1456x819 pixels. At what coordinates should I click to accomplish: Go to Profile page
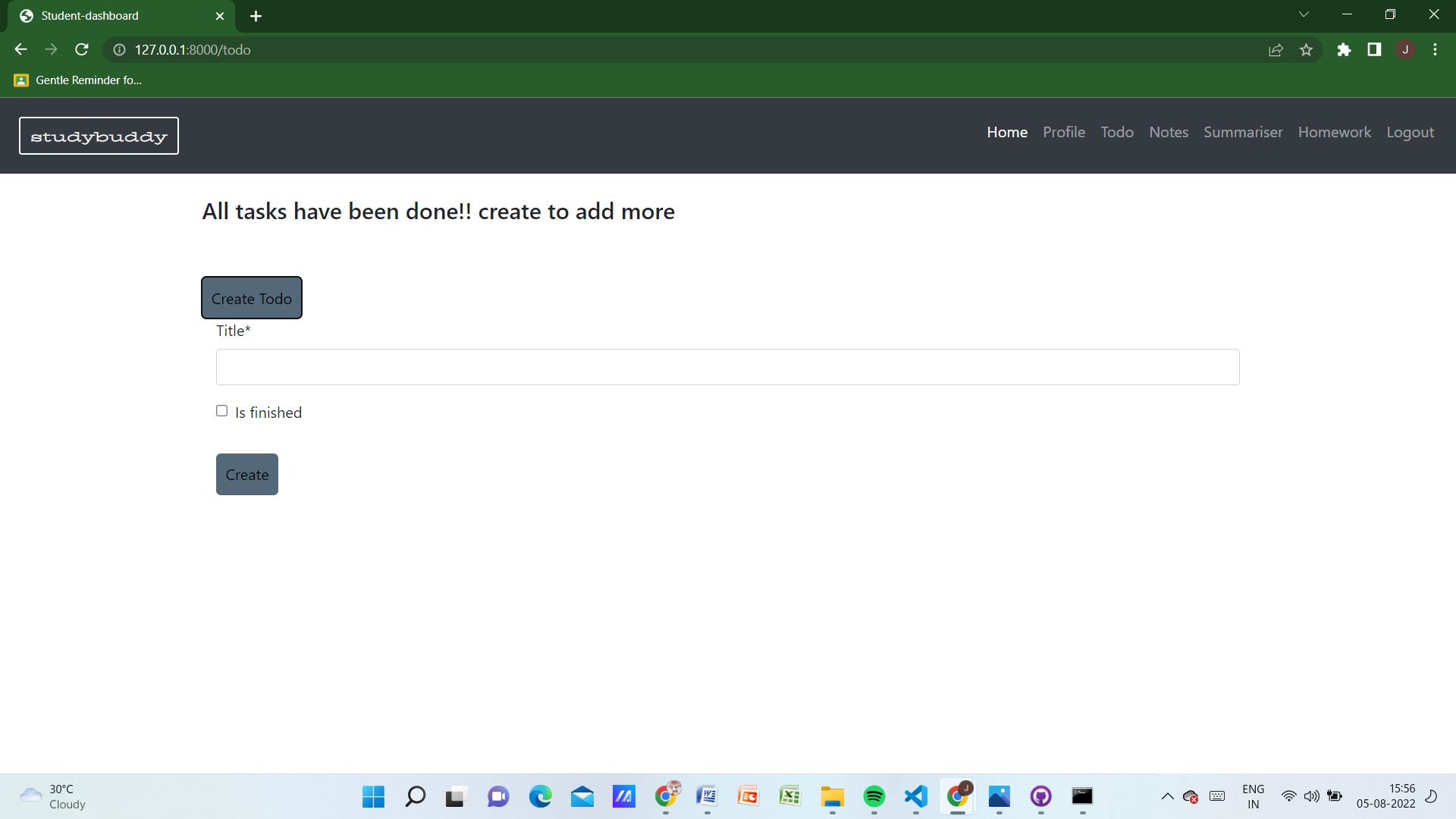1064,132
